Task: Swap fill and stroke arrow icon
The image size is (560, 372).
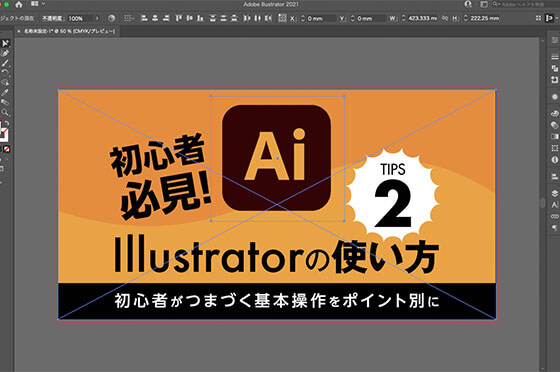Action: 7,123
